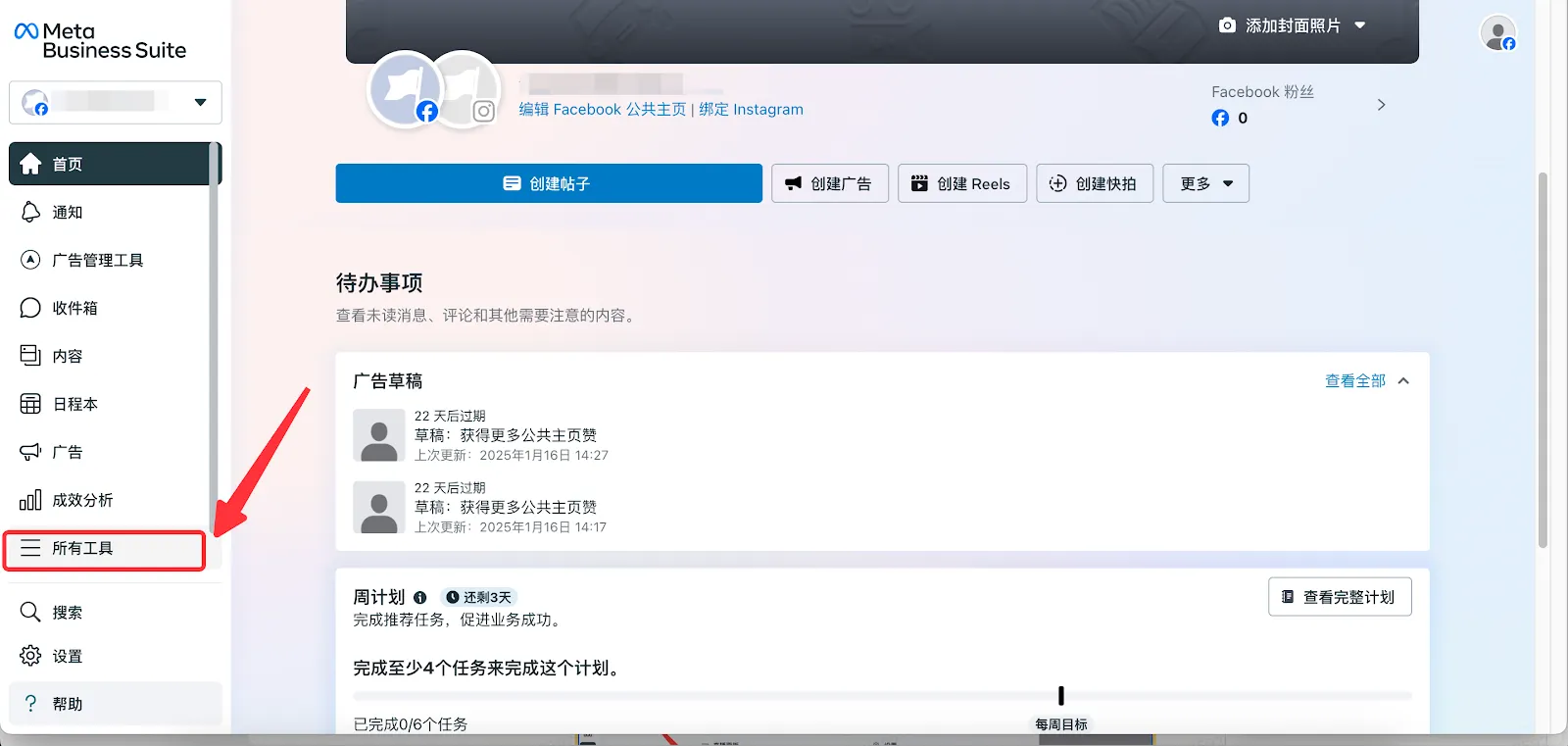Open 设置 settings in the sidebar
Viewport: 1568px width, 746px height.
(x=115, y=656)
